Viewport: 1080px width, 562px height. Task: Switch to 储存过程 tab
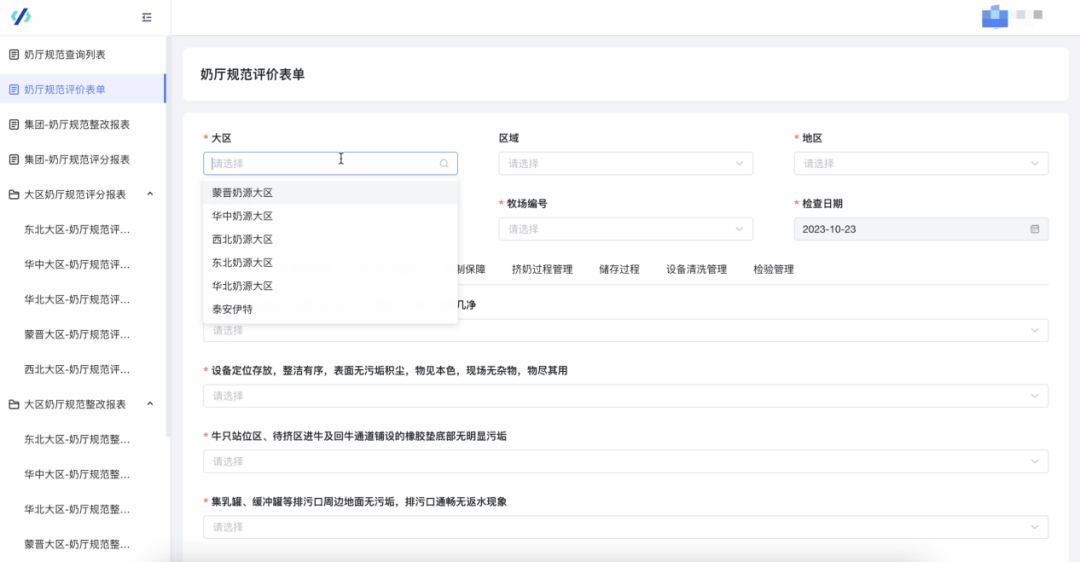pos(619,269)
